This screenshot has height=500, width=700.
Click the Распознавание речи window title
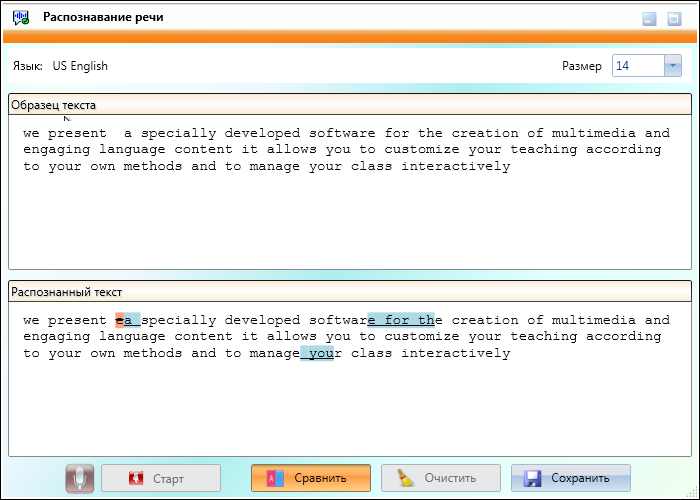tap(103, 17)
